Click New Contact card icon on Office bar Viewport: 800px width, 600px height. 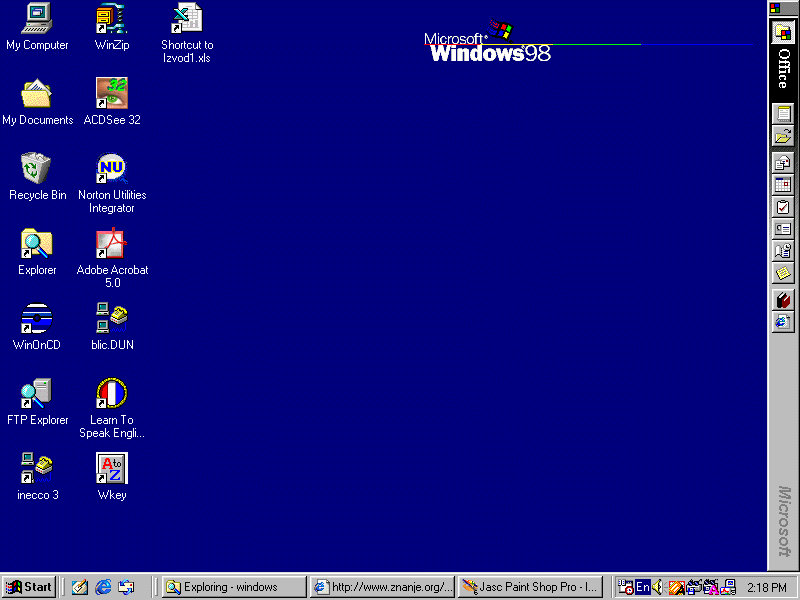coord(783,229)
